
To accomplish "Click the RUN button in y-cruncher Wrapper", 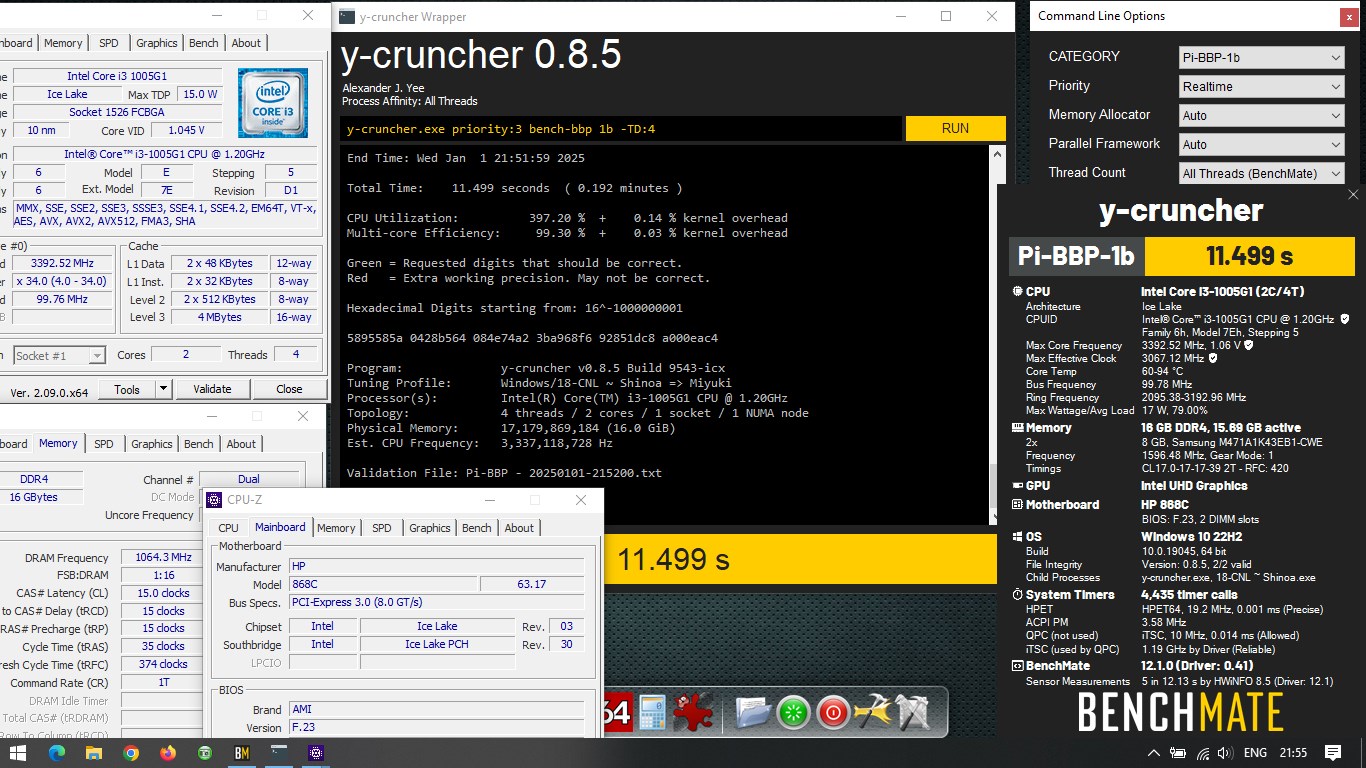I will pyautogui.click(x=955, y=128).
